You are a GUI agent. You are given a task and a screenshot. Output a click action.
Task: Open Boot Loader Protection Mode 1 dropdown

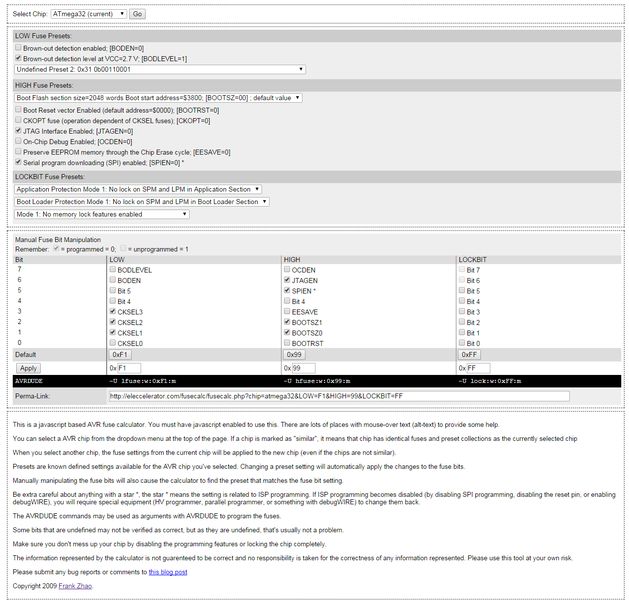pyautogui.click(x=142, y=202)
